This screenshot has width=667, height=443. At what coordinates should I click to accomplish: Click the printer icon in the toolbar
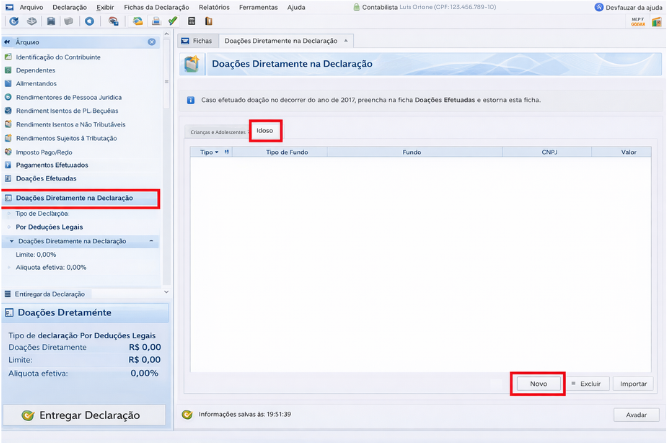coord(156,20)
